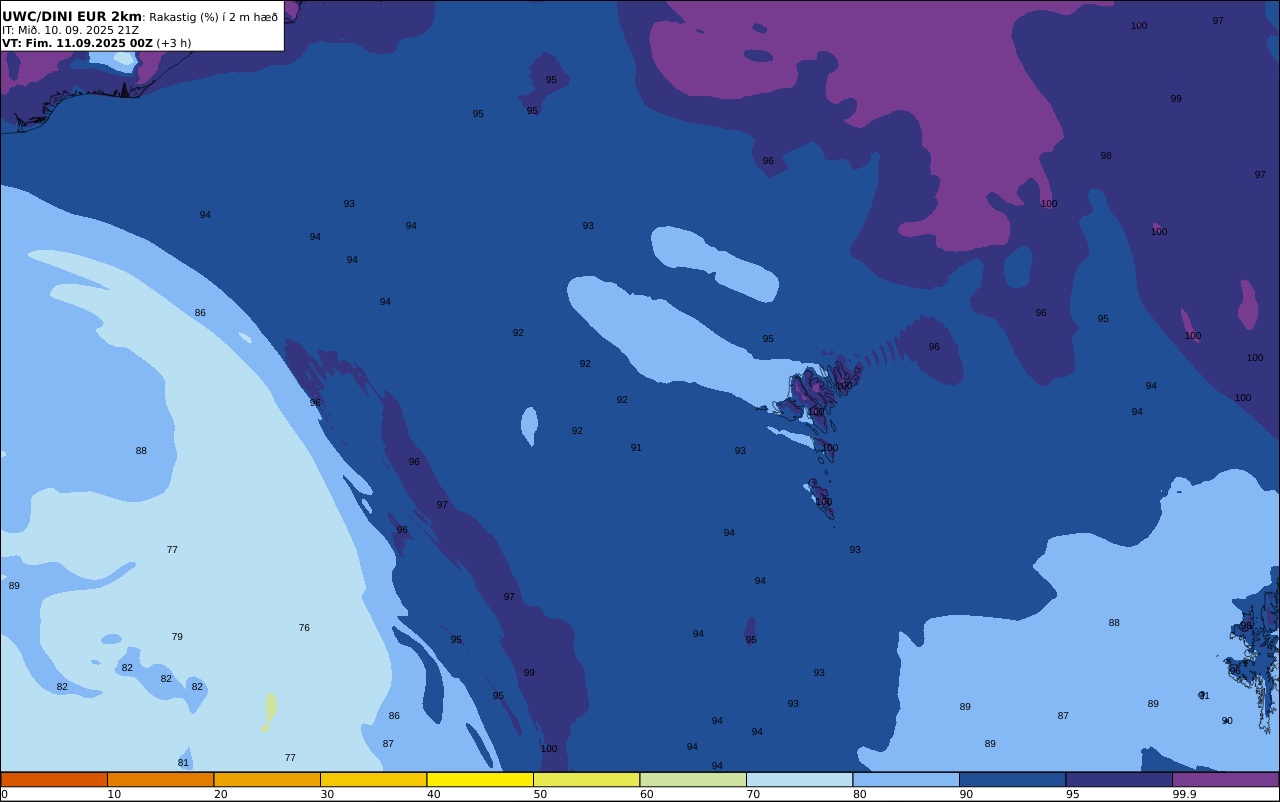This screenshot has width=1280, height=802.
Task: Click the 10–20 orange legend swatch
Action: [160, 779]
